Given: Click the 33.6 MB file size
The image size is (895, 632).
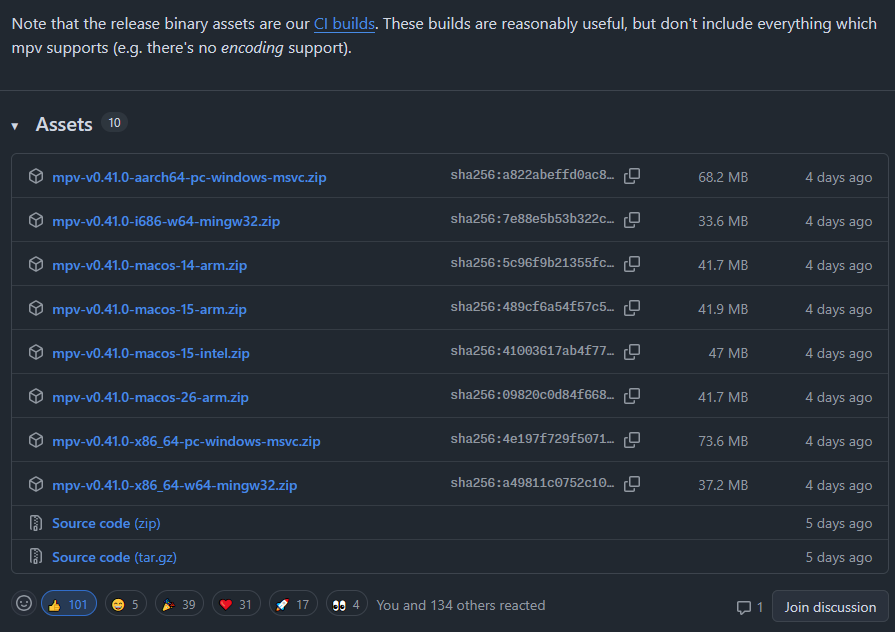Looking at the screenshot, I should click(x=723, y=222).
